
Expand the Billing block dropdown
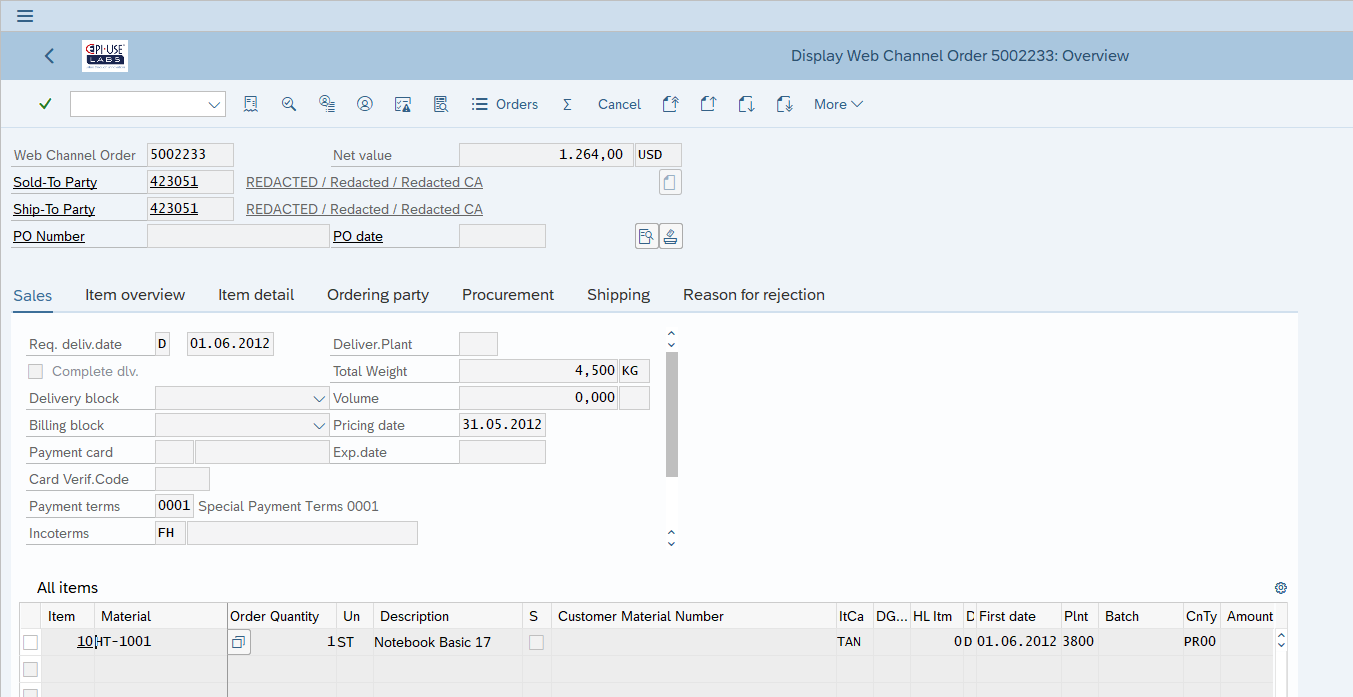click(x=318, y=425)
